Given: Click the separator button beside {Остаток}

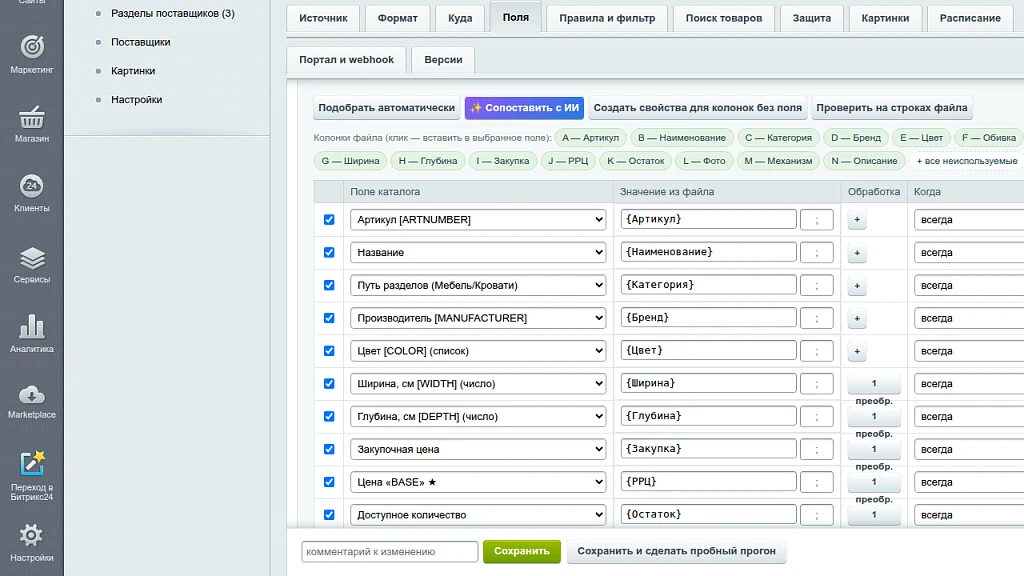Looking at the screenshot, I should (816, 515).
